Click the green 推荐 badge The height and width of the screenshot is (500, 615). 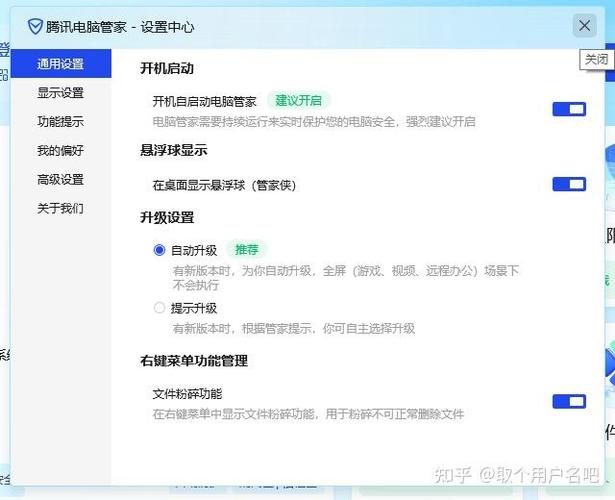[x=246, y=250]
